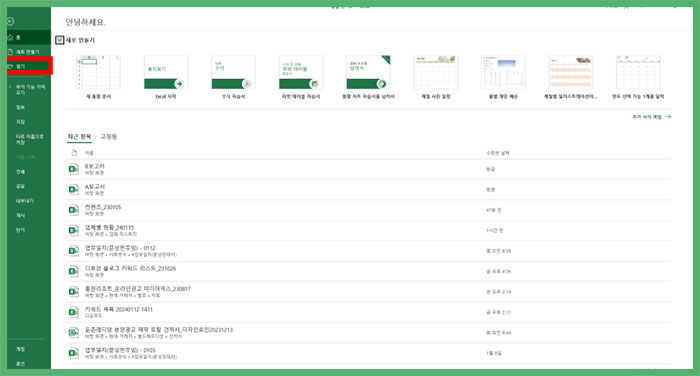Click the Excel icon beside 키워드 목록 20240112
The image size is (700, 376).
(x=74, y=312)
